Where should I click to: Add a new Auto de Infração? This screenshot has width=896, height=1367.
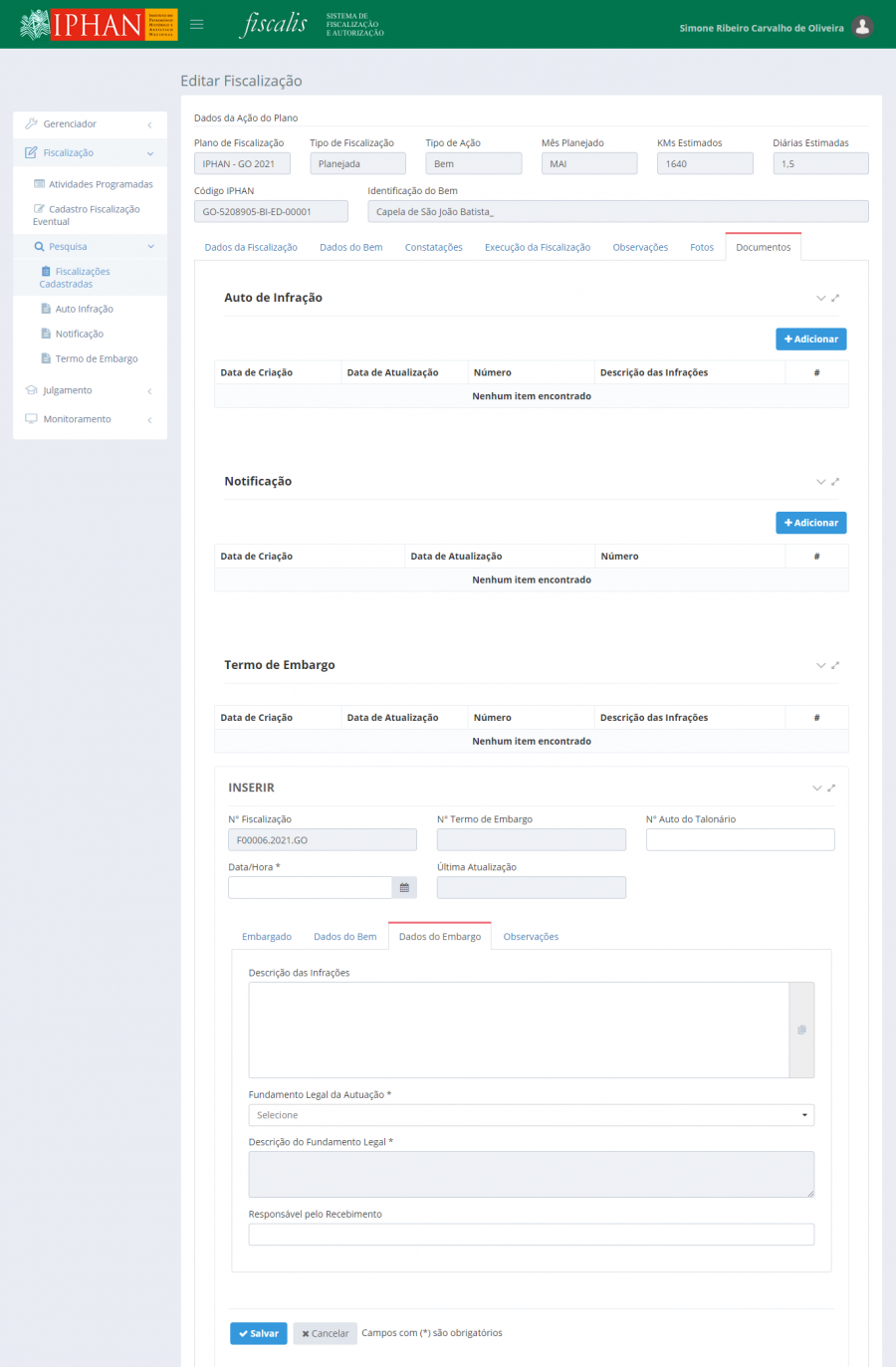pyautogui.click(x=810, y=340)
